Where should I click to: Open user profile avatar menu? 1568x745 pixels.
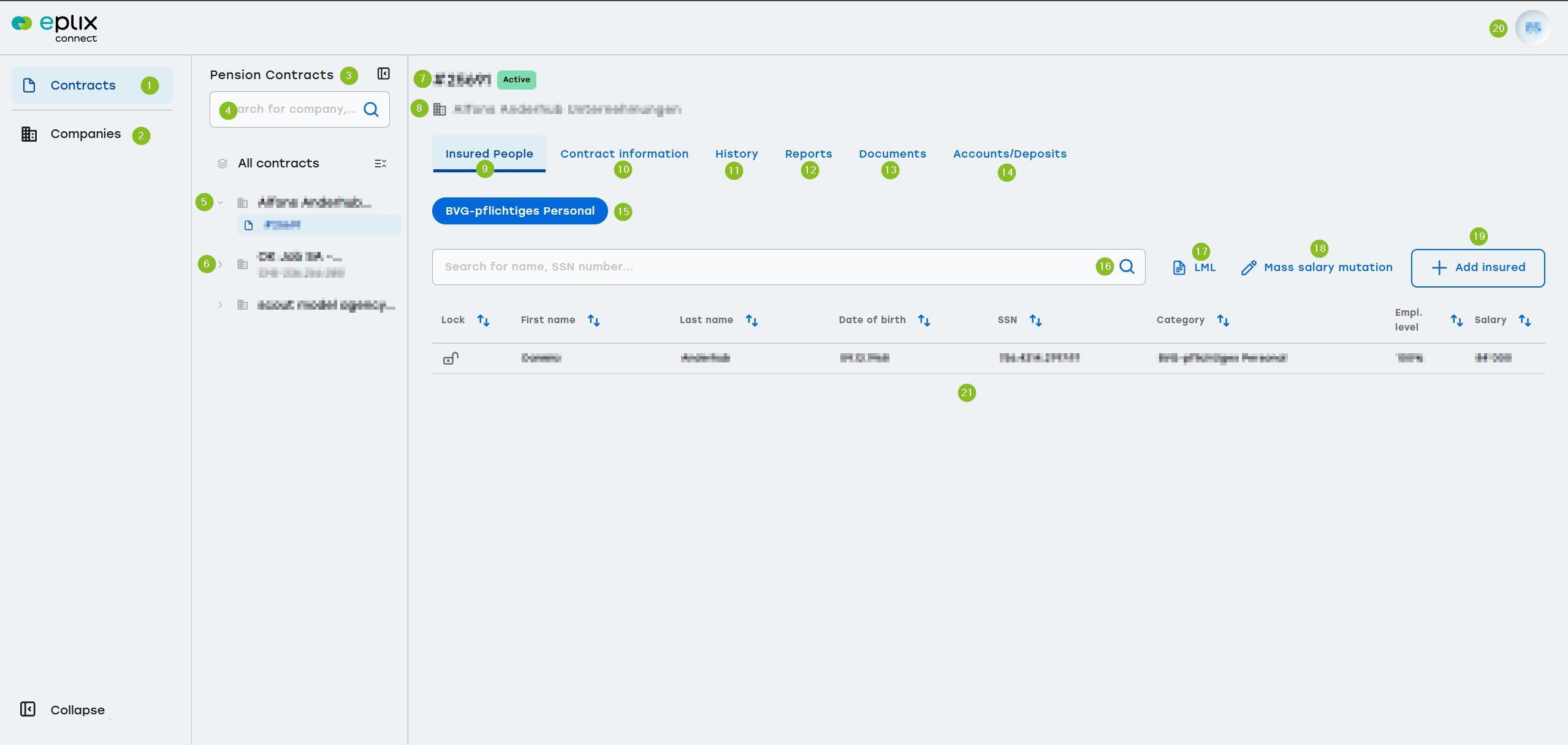(1533, 28)
